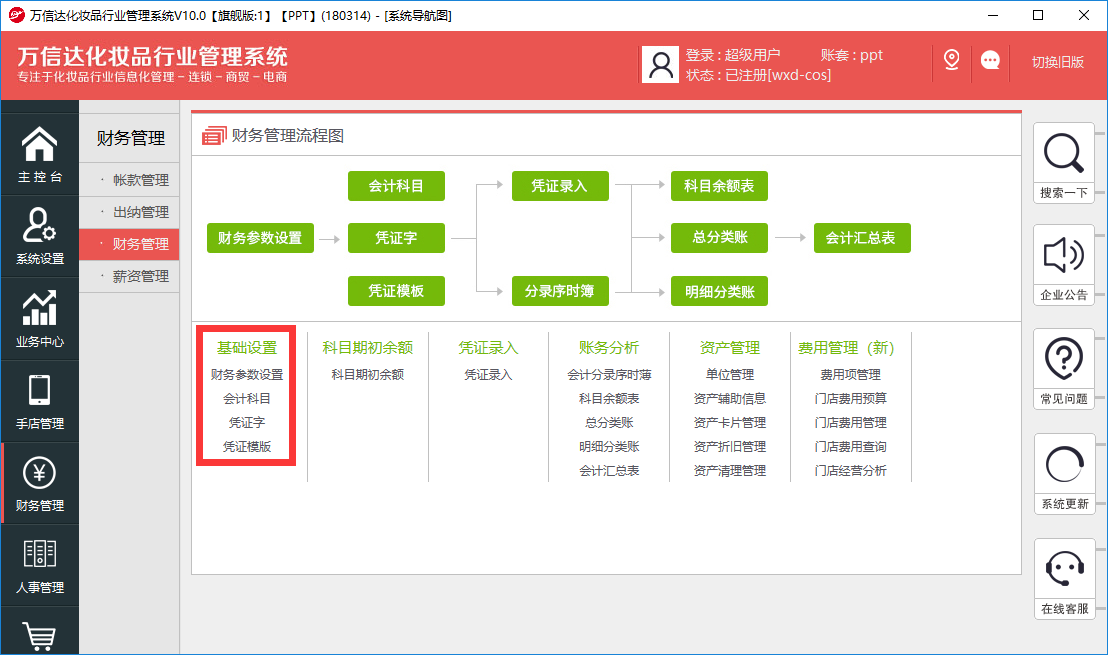
Task: Click the green 科目余额表 flow button
Action: tap(719, 186)
